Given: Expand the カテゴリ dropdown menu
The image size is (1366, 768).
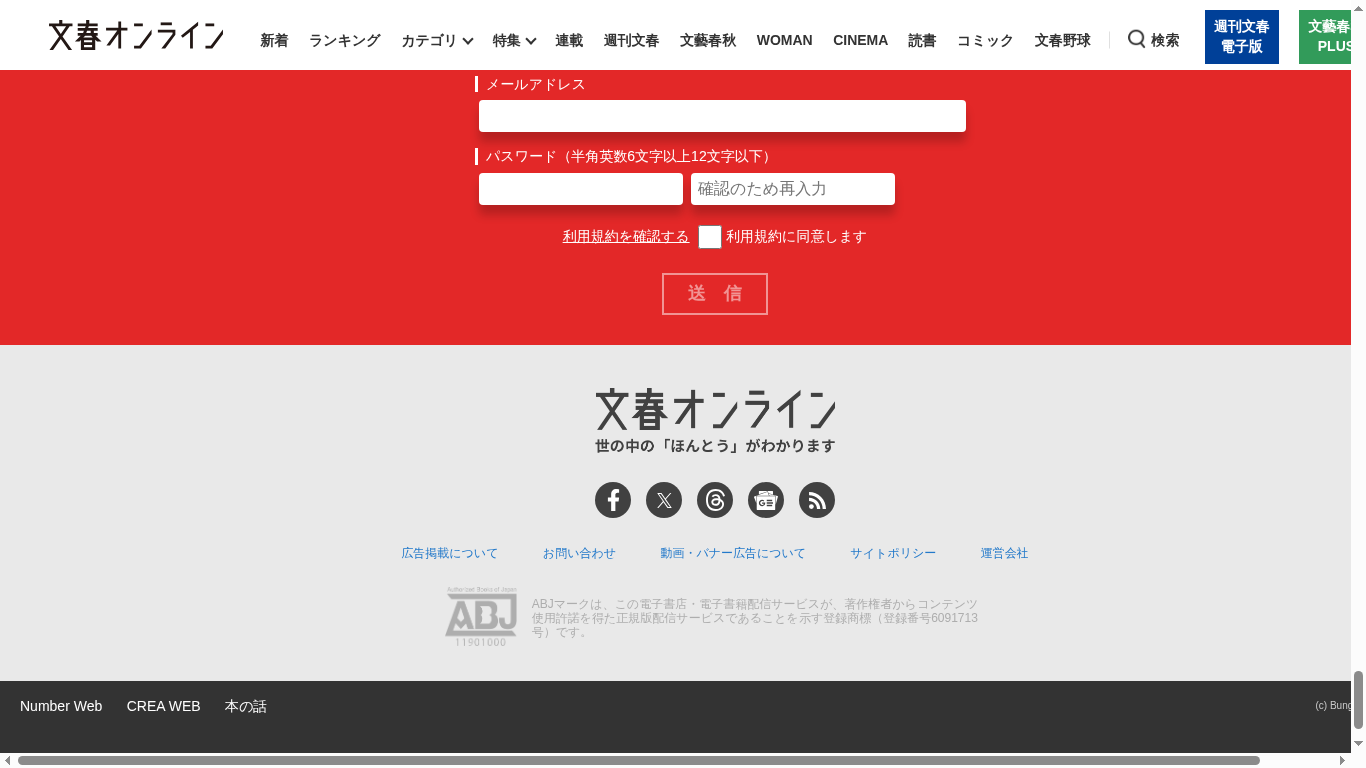Looking at the screenshot, I should [x=437, y=41].
